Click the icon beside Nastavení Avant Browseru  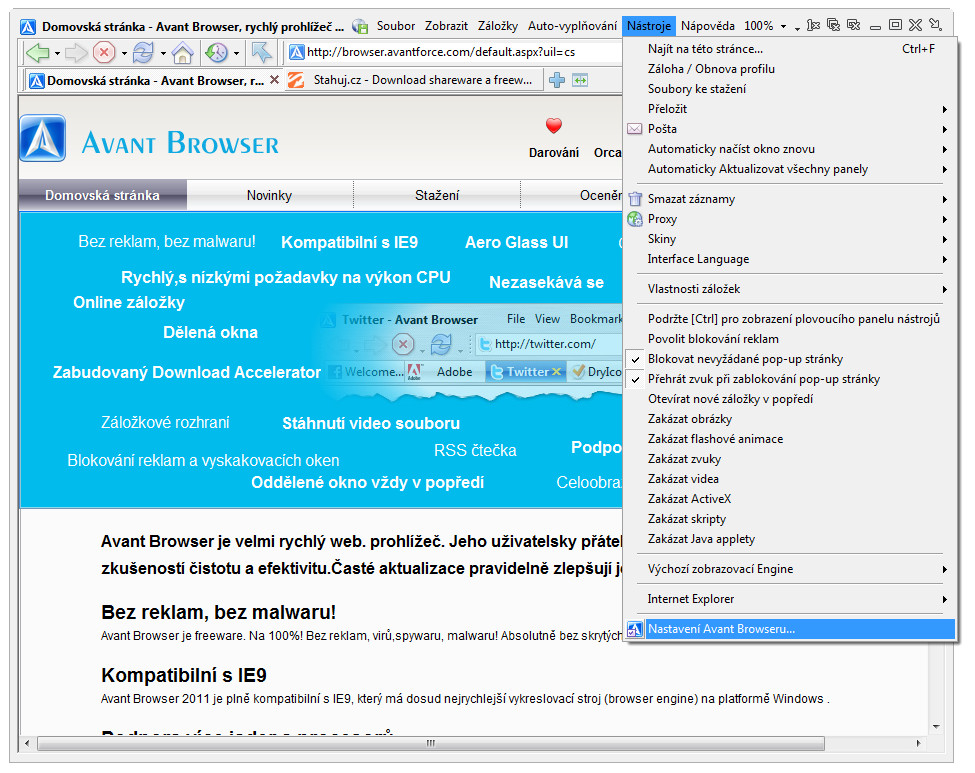pos(634,629)
